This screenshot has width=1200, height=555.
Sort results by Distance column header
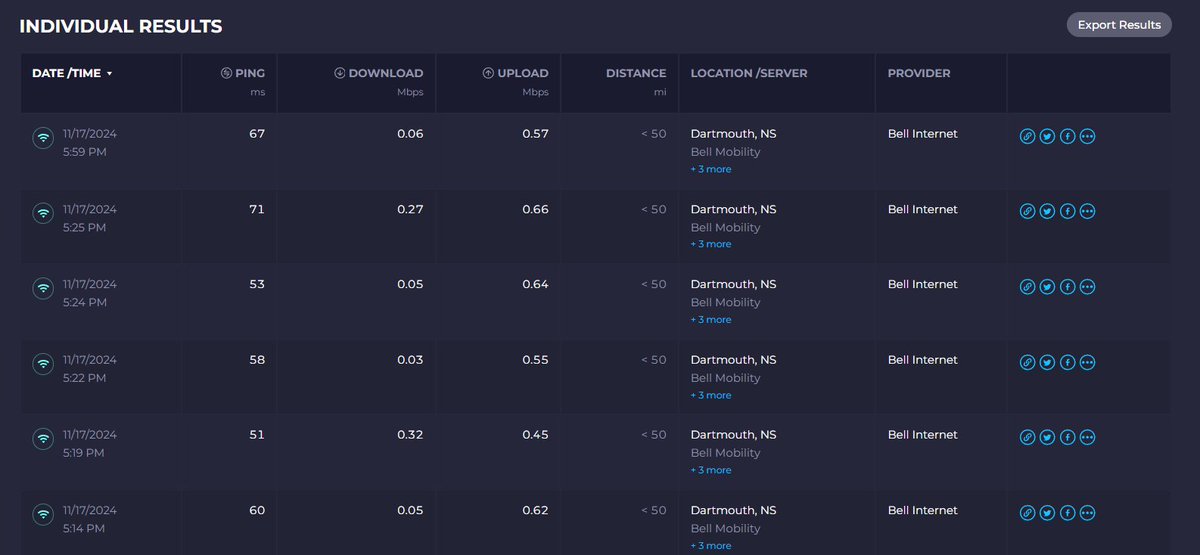[x=636, y=73]
